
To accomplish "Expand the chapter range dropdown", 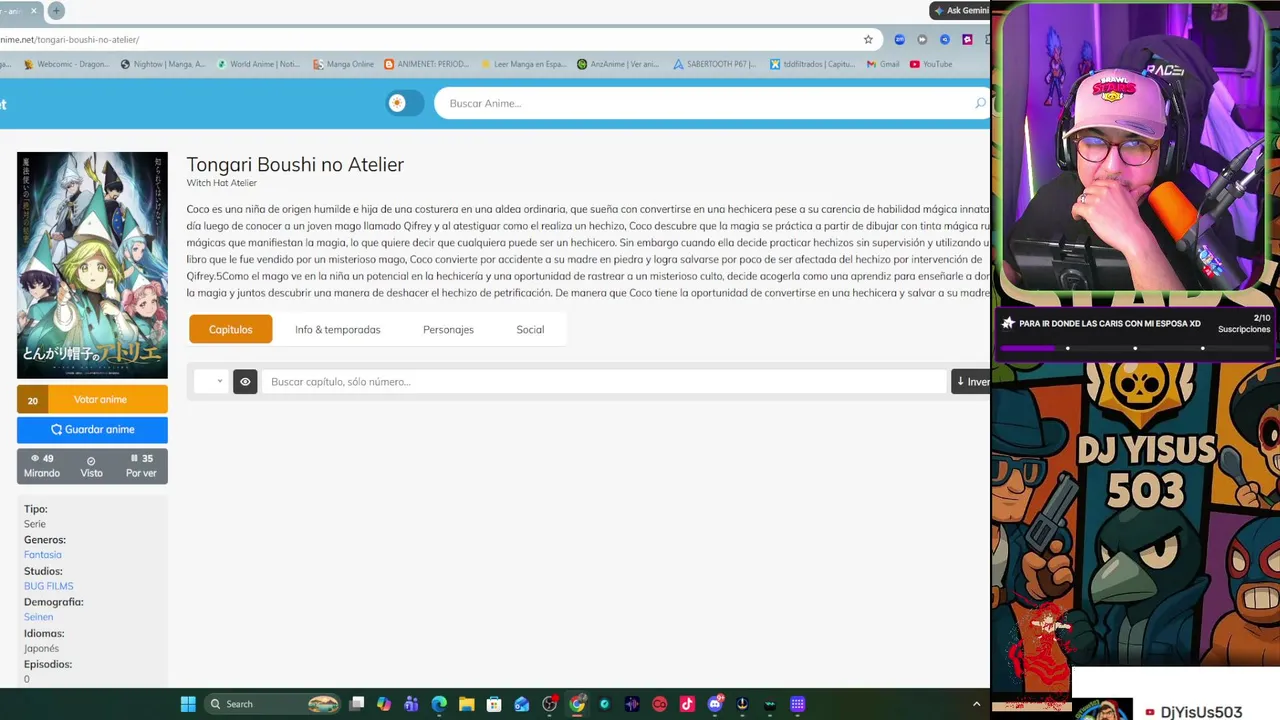I will pos(210,381).
